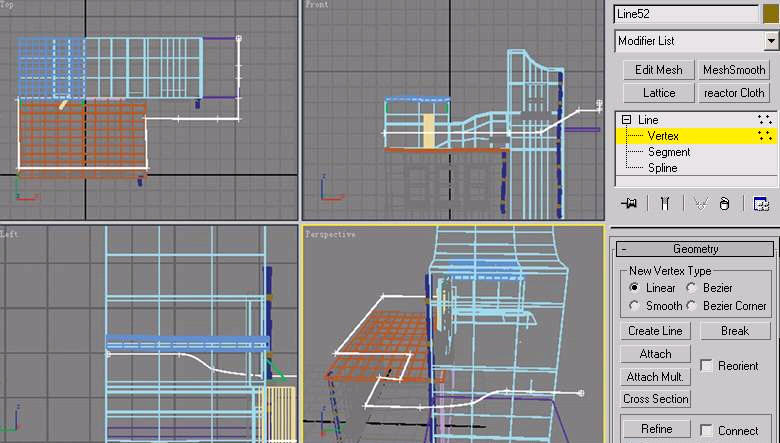Viewport: 780px width, 443px height.
Task: Open Configure Modifier Sets icon
Action: (761, 203)
